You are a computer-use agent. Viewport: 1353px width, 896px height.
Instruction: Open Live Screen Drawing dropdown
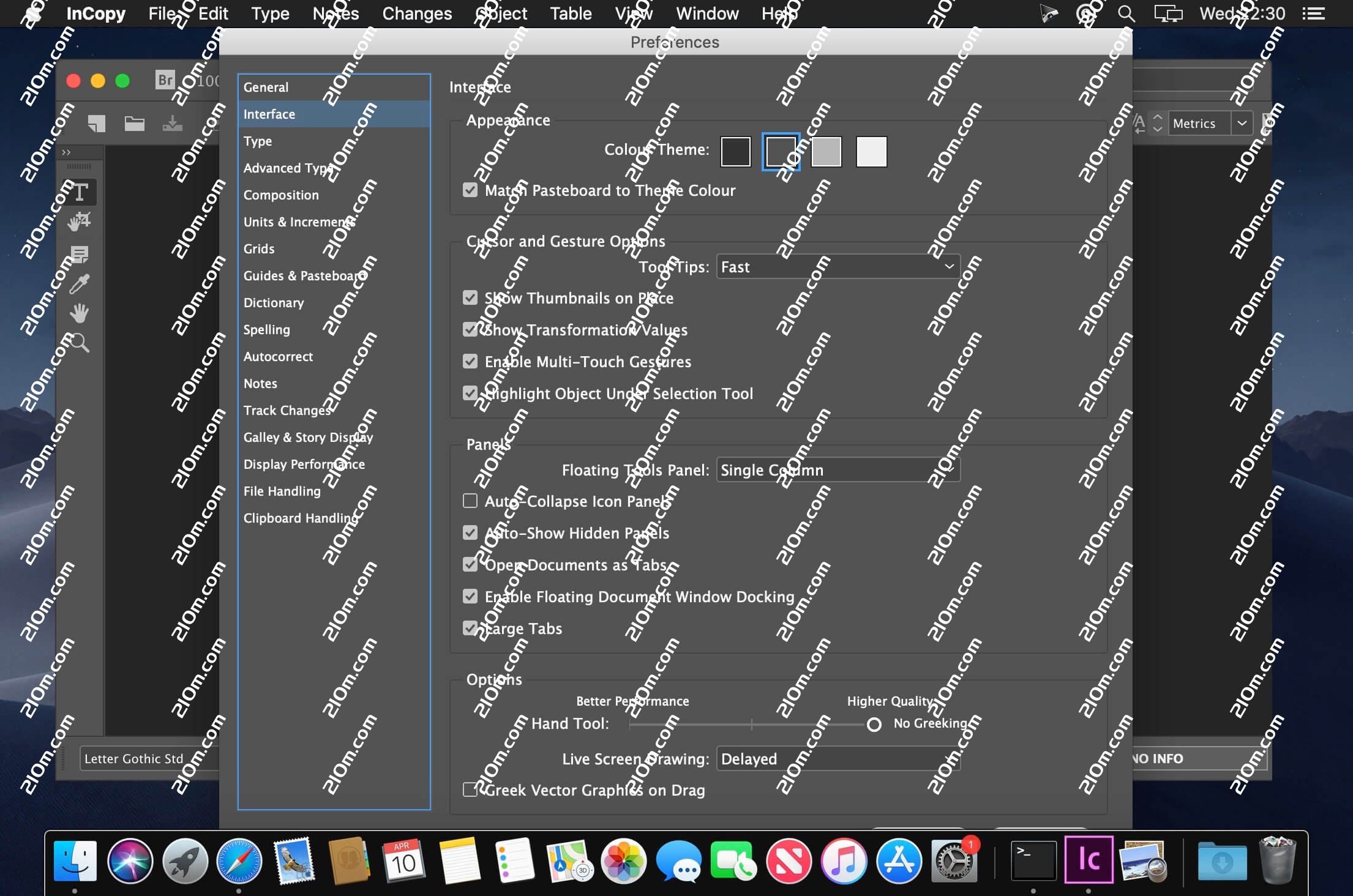838,758
